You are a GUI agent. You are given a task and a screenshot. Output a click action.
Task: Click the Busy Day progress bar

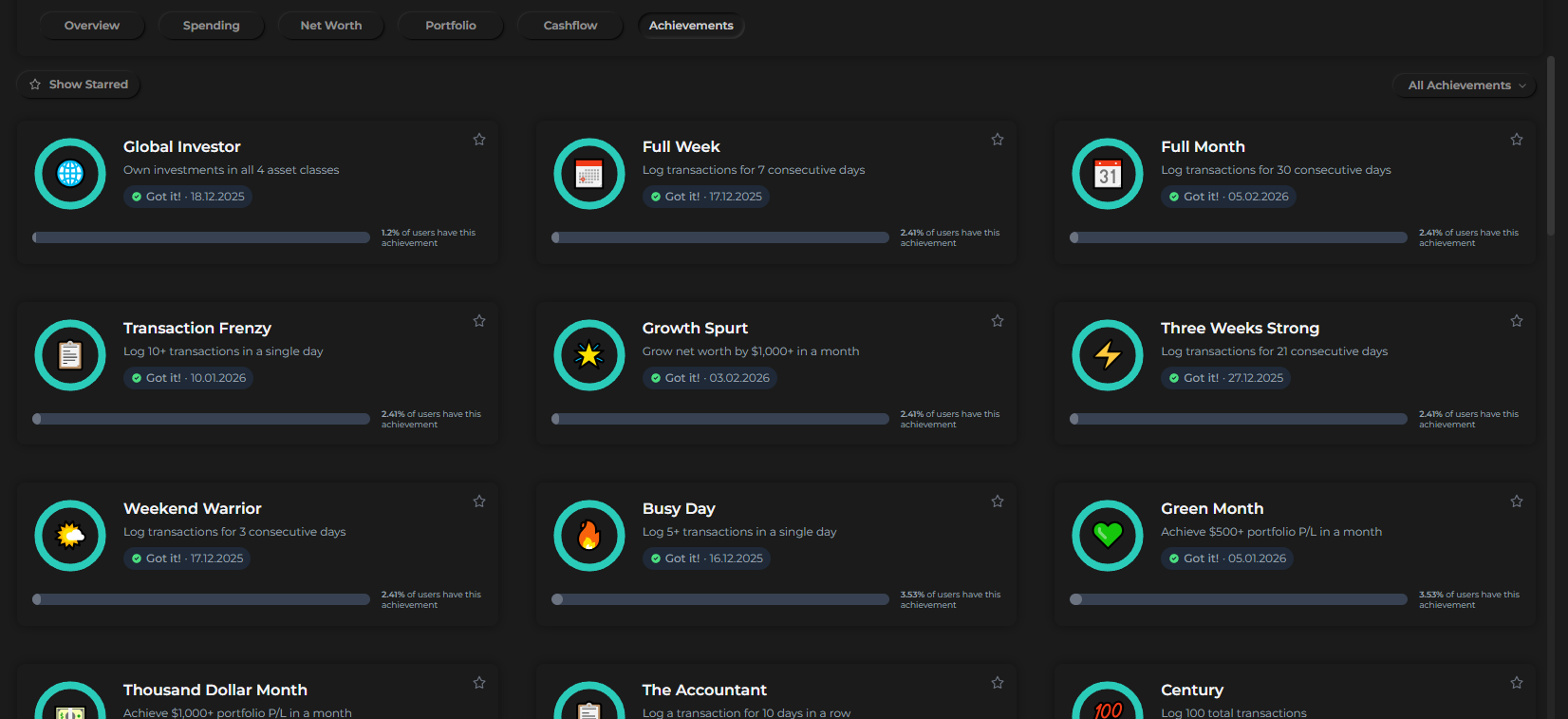coord(720,599)
